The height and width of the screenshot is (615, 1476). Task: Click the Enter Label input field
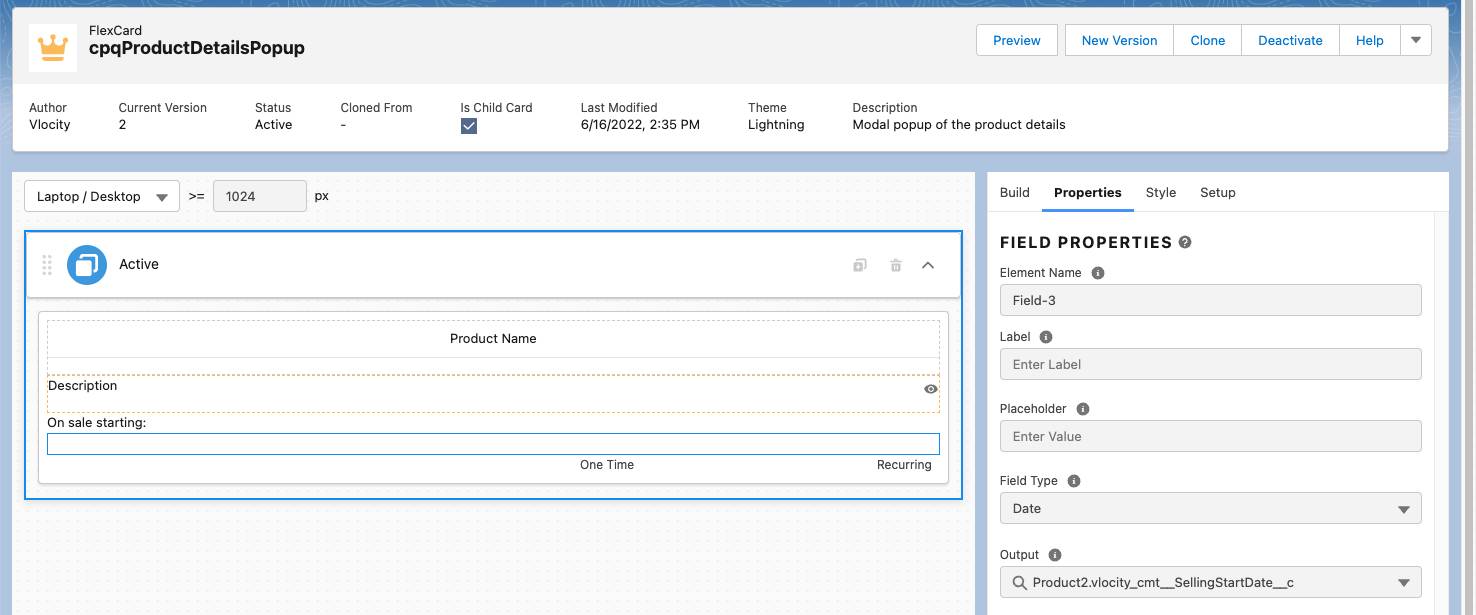point(1210,364)
